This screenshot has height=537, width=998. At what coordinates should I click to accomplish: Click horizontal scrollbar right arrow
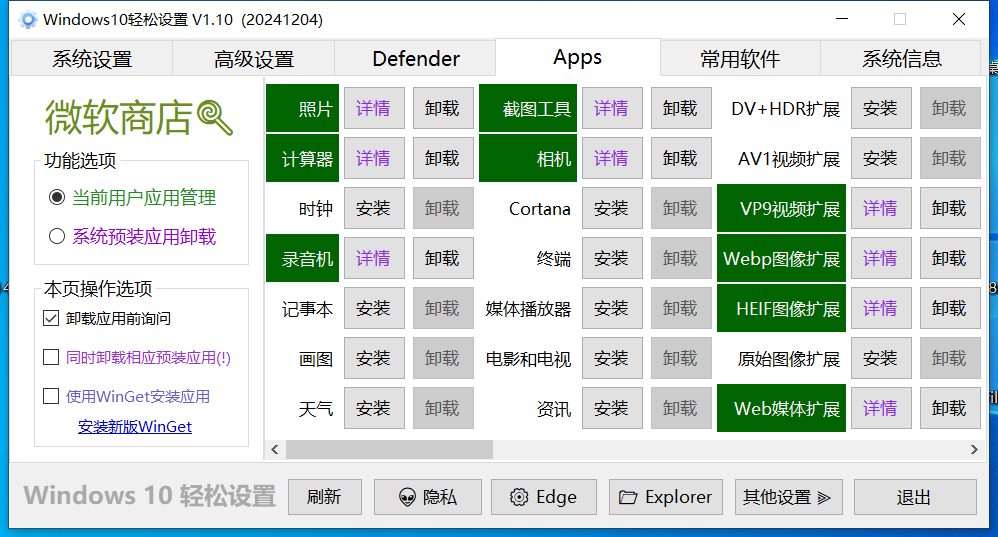tap(974, 449)
